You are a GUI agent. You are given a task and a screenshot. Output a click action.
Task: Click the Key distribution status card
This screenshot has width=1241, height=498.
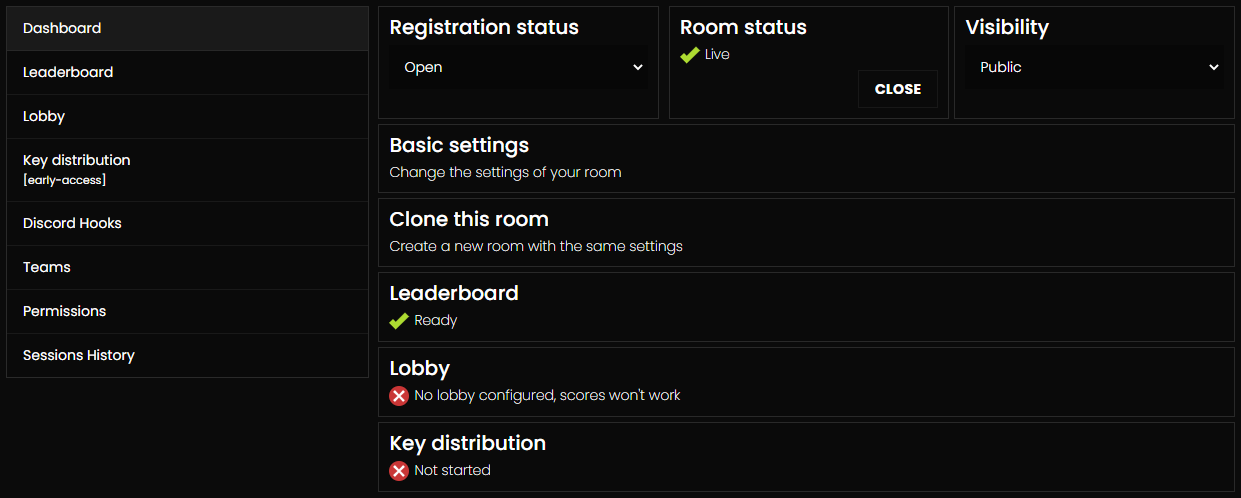point(806,456)
